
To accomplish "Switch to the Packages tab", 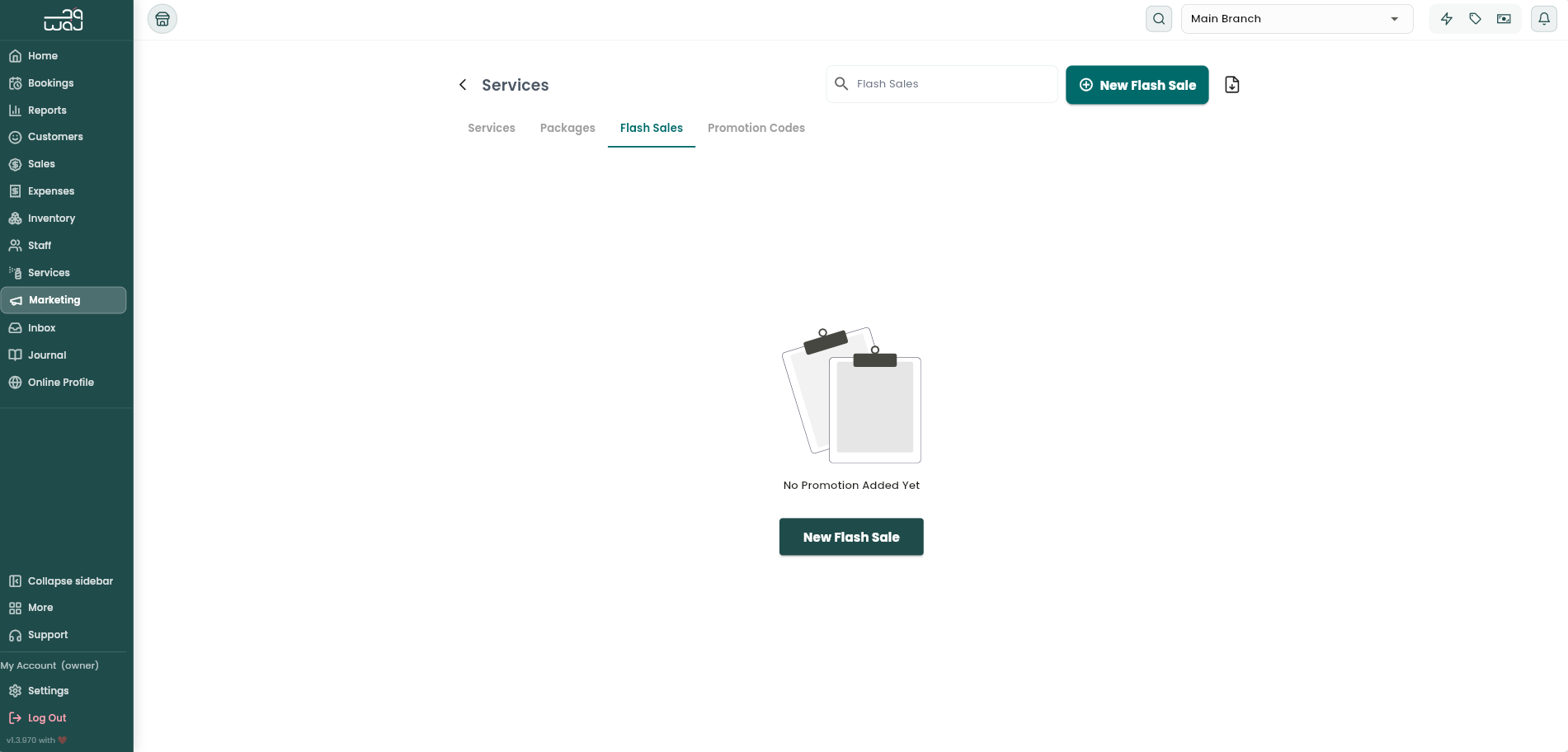I will [x=567, y=128].
